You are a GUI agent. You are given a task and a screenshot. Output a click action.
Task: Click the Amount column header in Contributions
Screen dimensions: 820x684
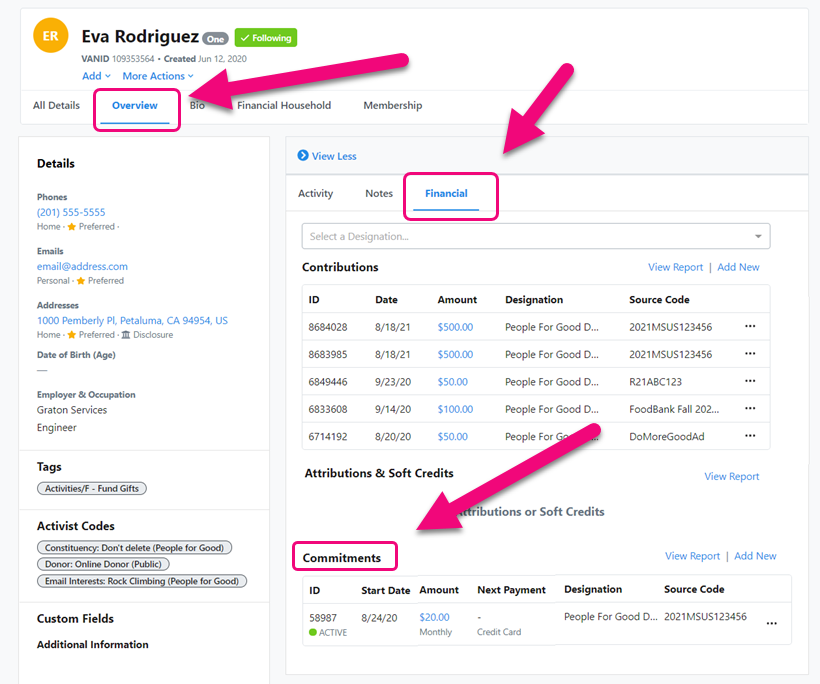(x=457, y=300)
